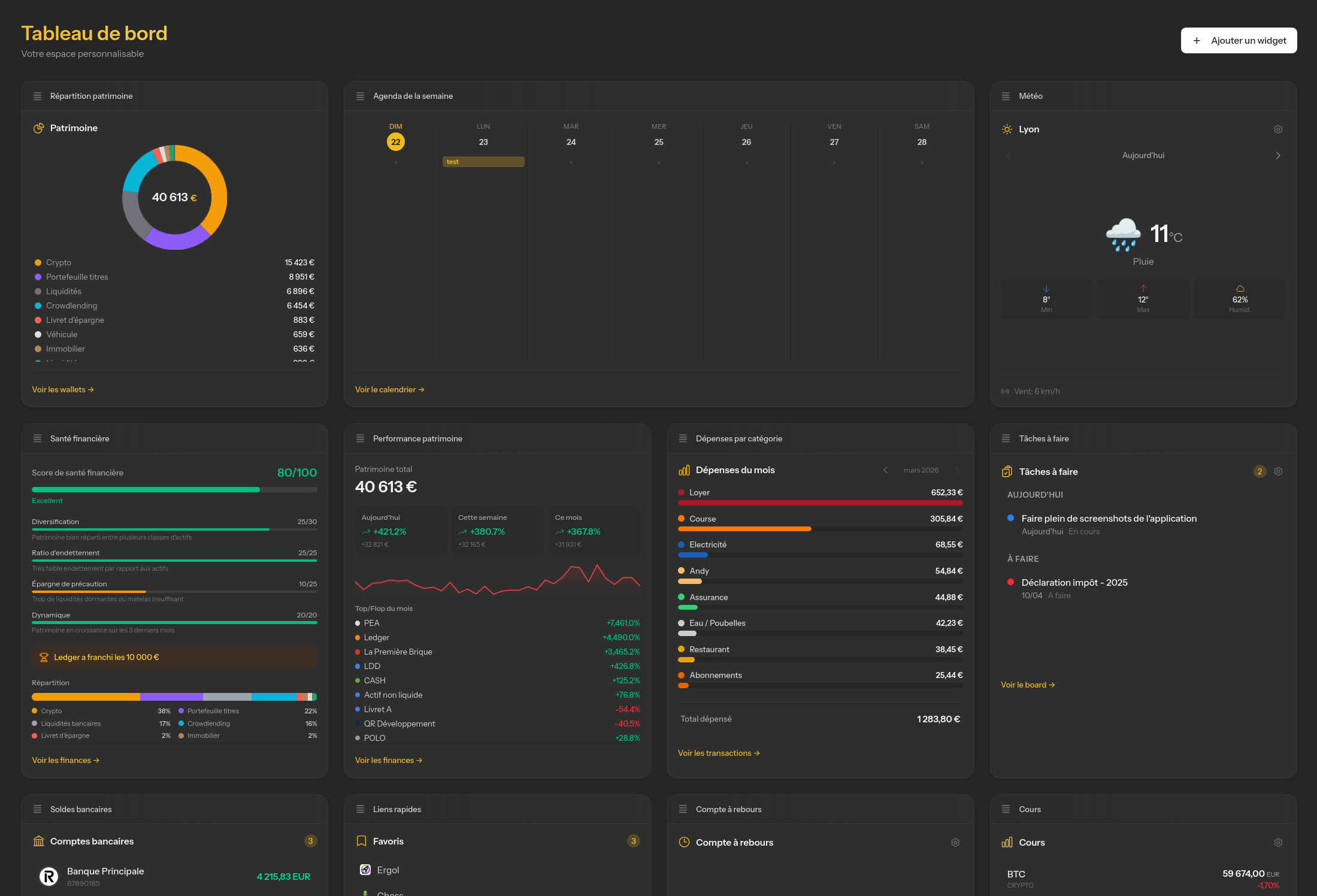This screenshot has width=1317, height=896.
Task: Open the weather settings gear in Lyon widget
Action: coord(1279,129)
